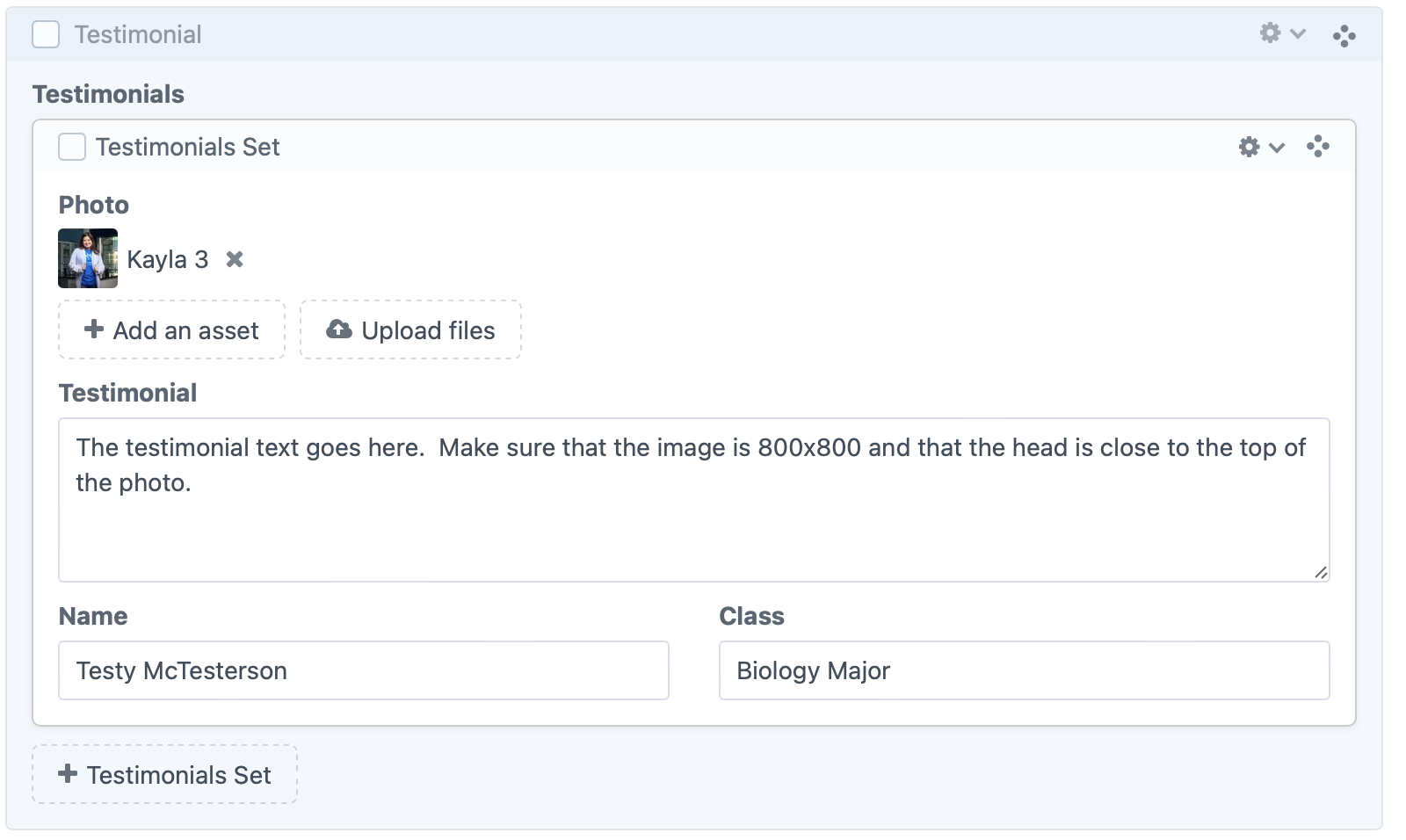Open the Kayla 3 photo thumbnail
The image size is (1406, 840).
coord(88,258)
